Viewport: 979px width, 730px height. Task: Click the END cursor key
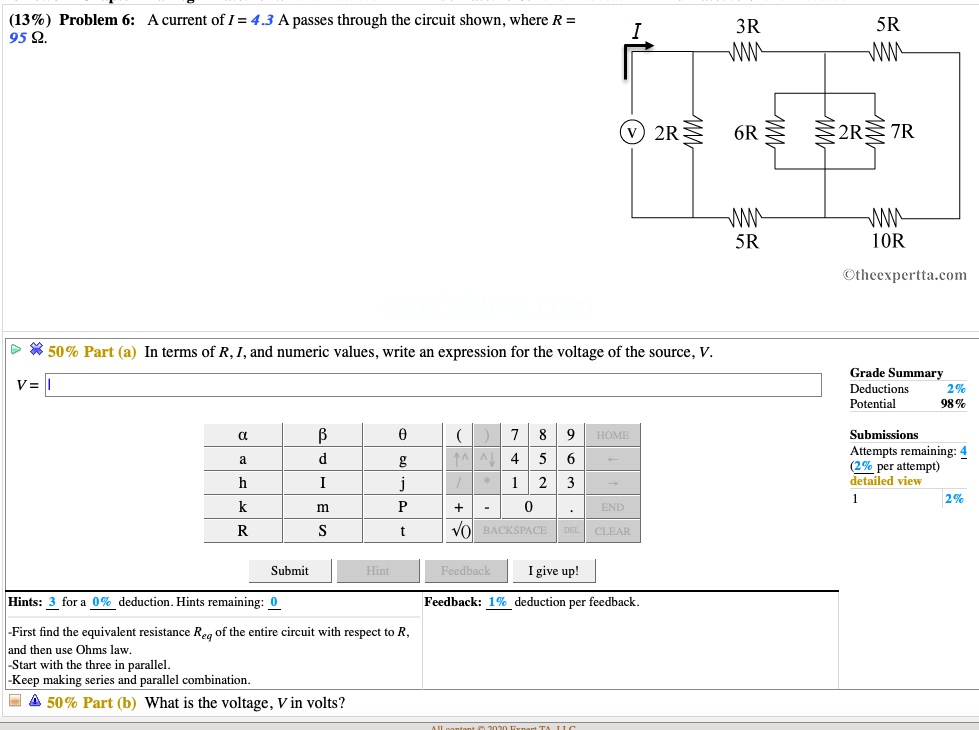[612, 507]
